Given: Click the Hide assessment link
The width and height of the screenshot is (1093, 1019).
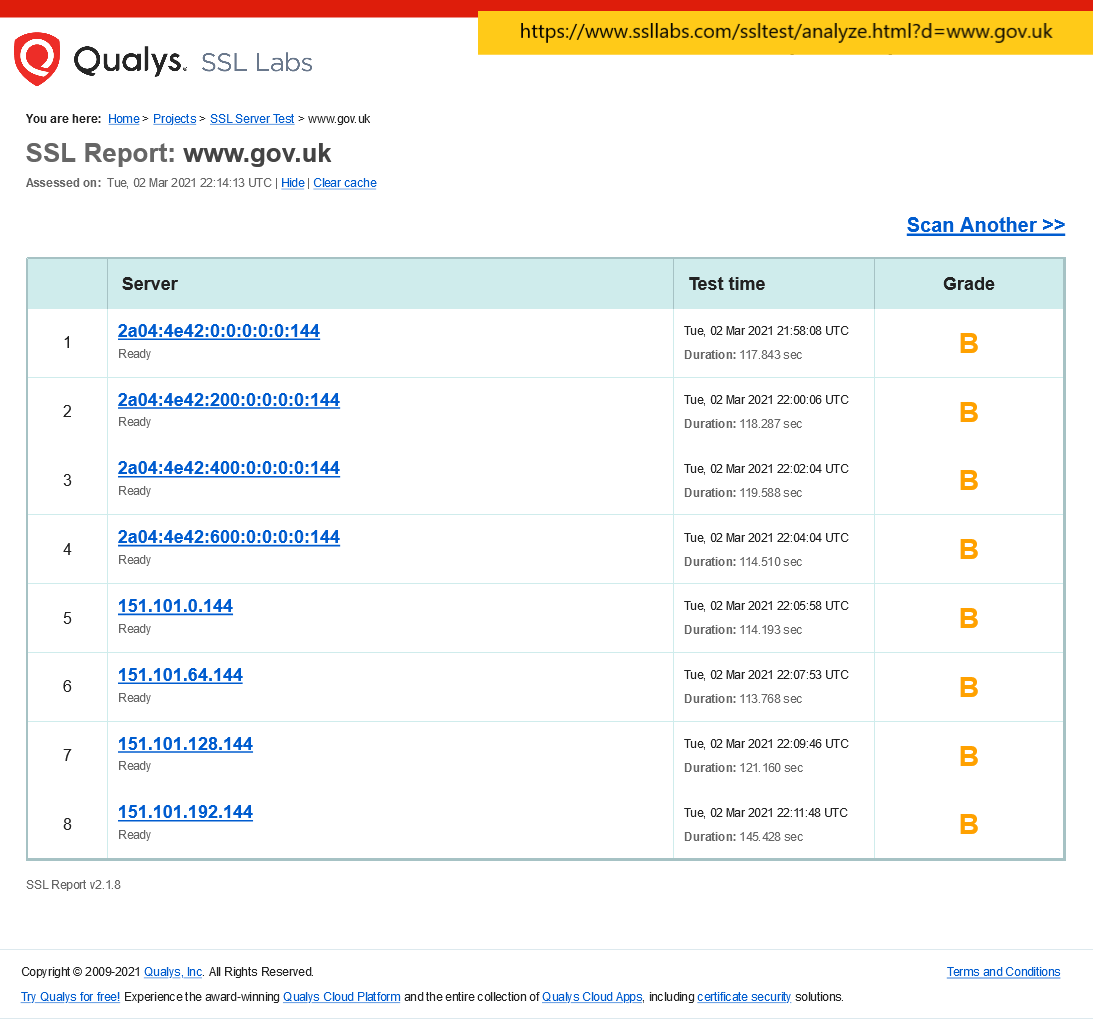Looking at the screenshot, I should pos(293,183).
